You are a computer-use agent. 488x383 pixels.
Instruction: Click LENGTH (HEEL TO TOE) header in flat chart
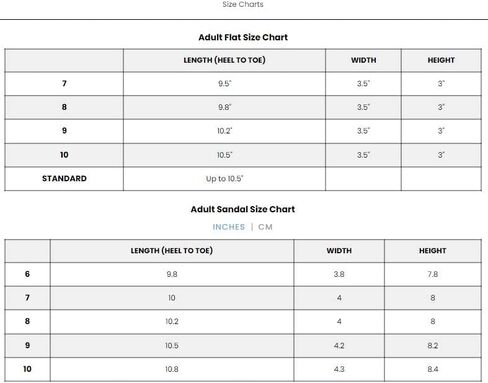point(224,60)
